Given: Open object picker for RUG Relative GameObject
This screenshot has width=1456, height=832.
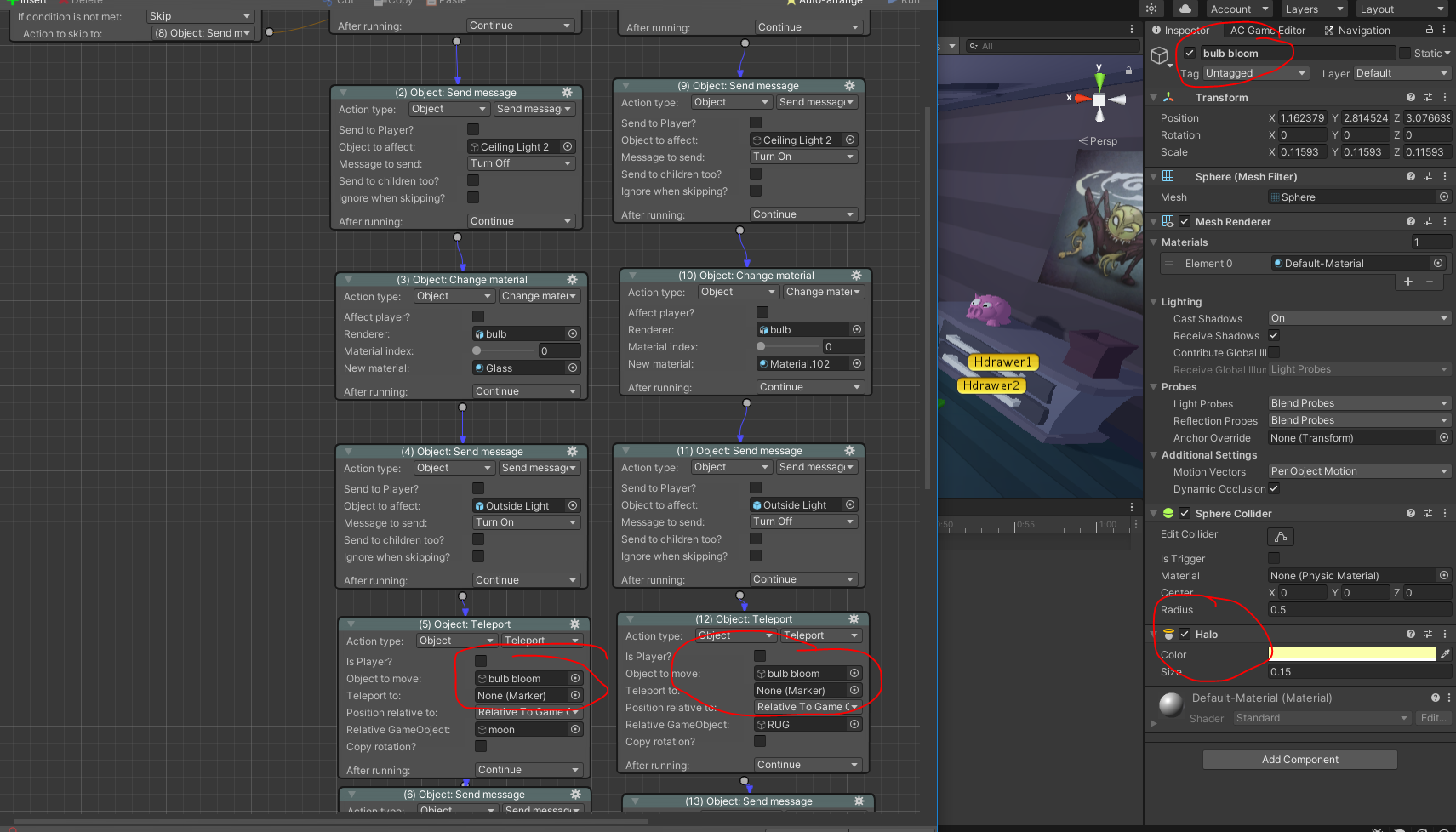Looking at the screenshot, I should (854, 724).
